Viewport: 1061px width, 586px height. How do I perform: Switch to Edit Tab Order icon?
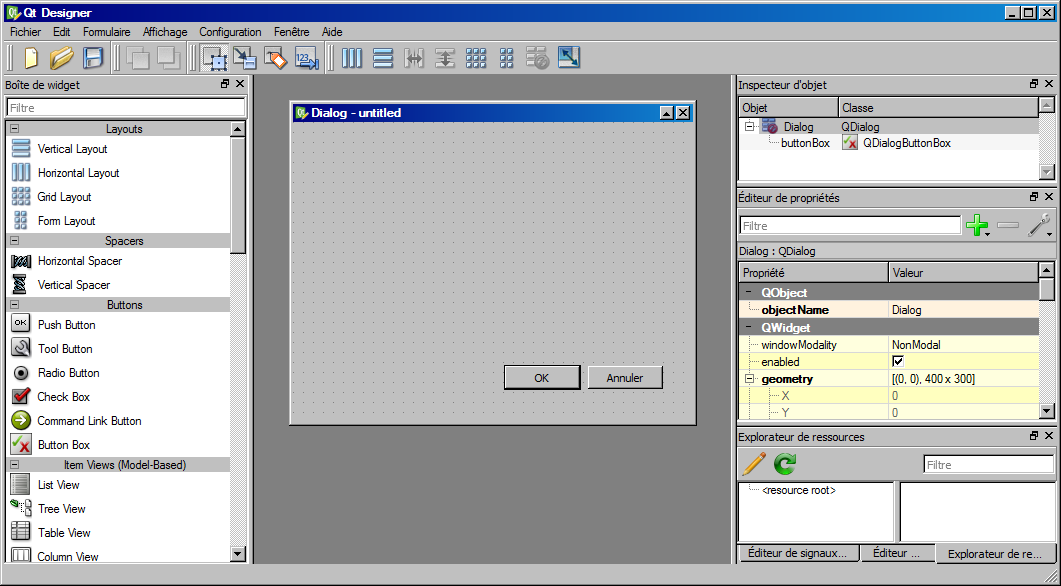point(307,58)
